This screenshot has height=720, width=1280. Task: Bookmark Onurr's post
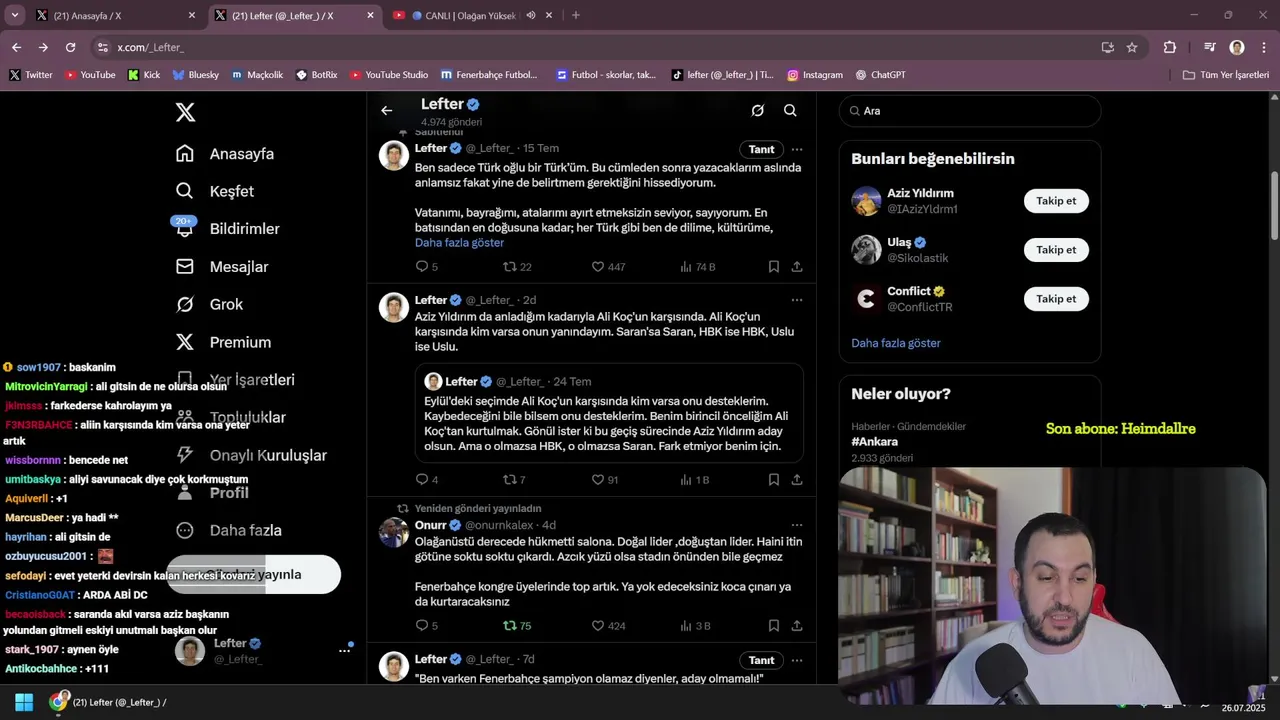tap(774, 626)
